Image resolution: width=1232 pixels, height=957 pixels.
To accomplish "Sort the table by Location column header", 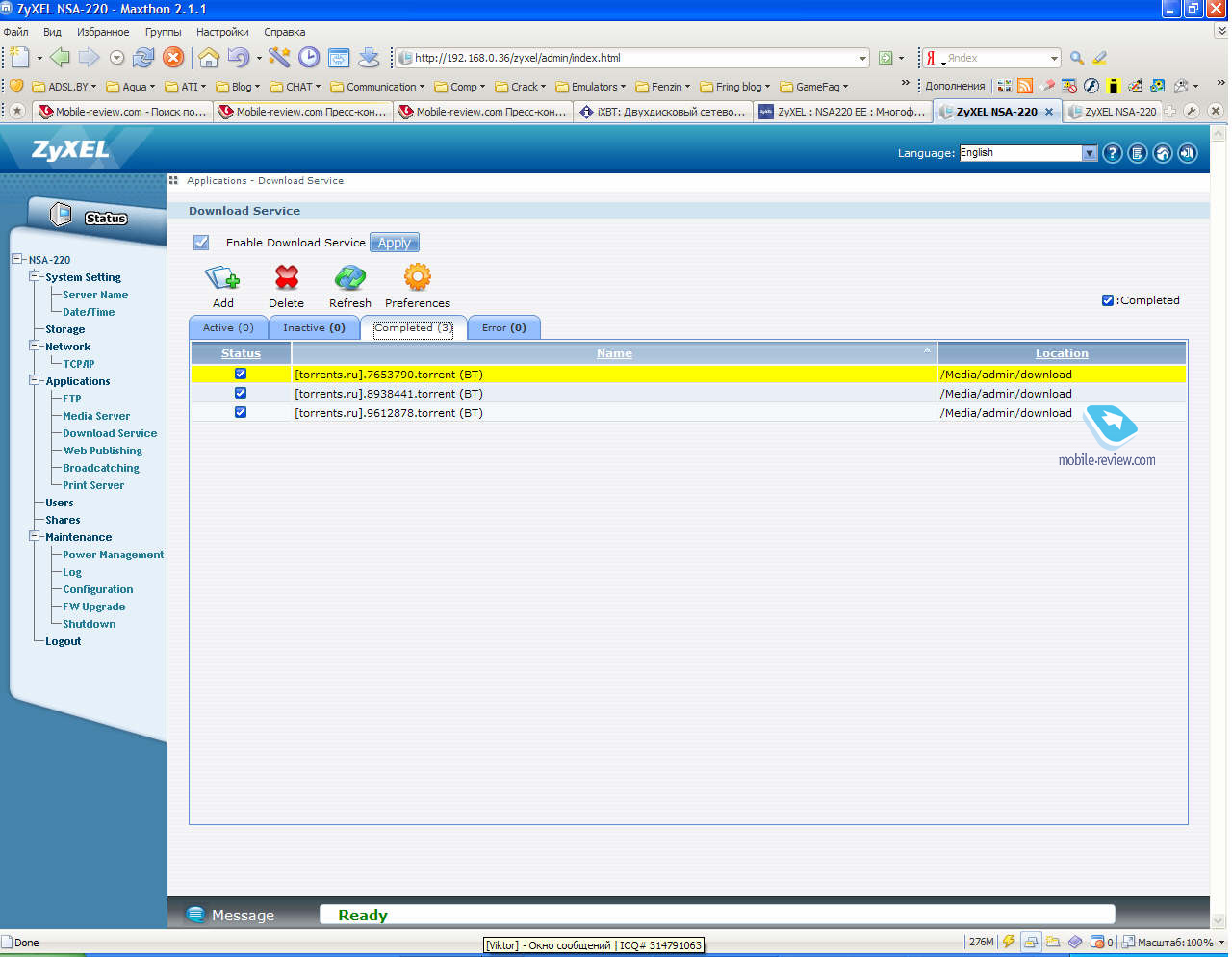I will point(1062,353).
